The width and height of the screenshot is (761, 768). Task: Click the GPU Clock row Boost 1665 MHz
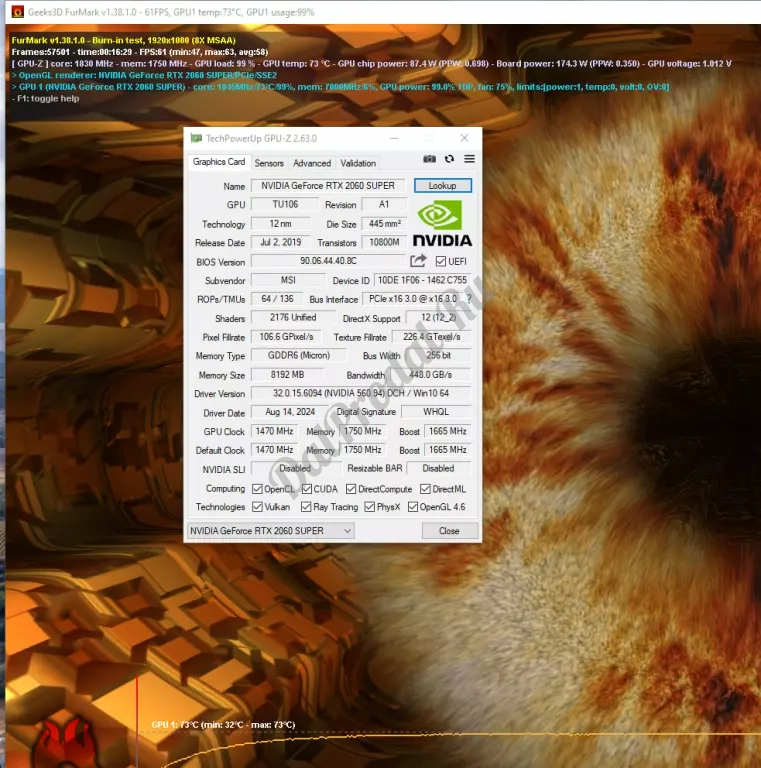coord(448,431)
